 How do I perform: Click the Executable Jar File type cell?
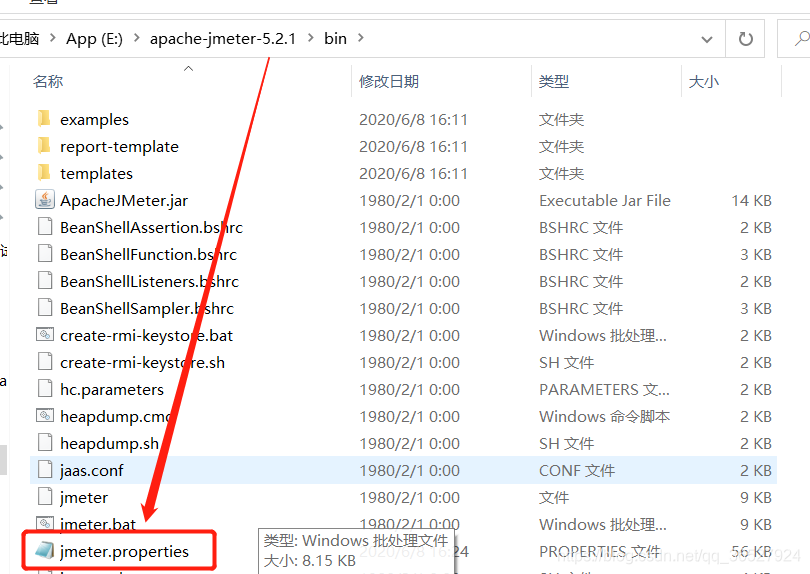coord(605,200)
